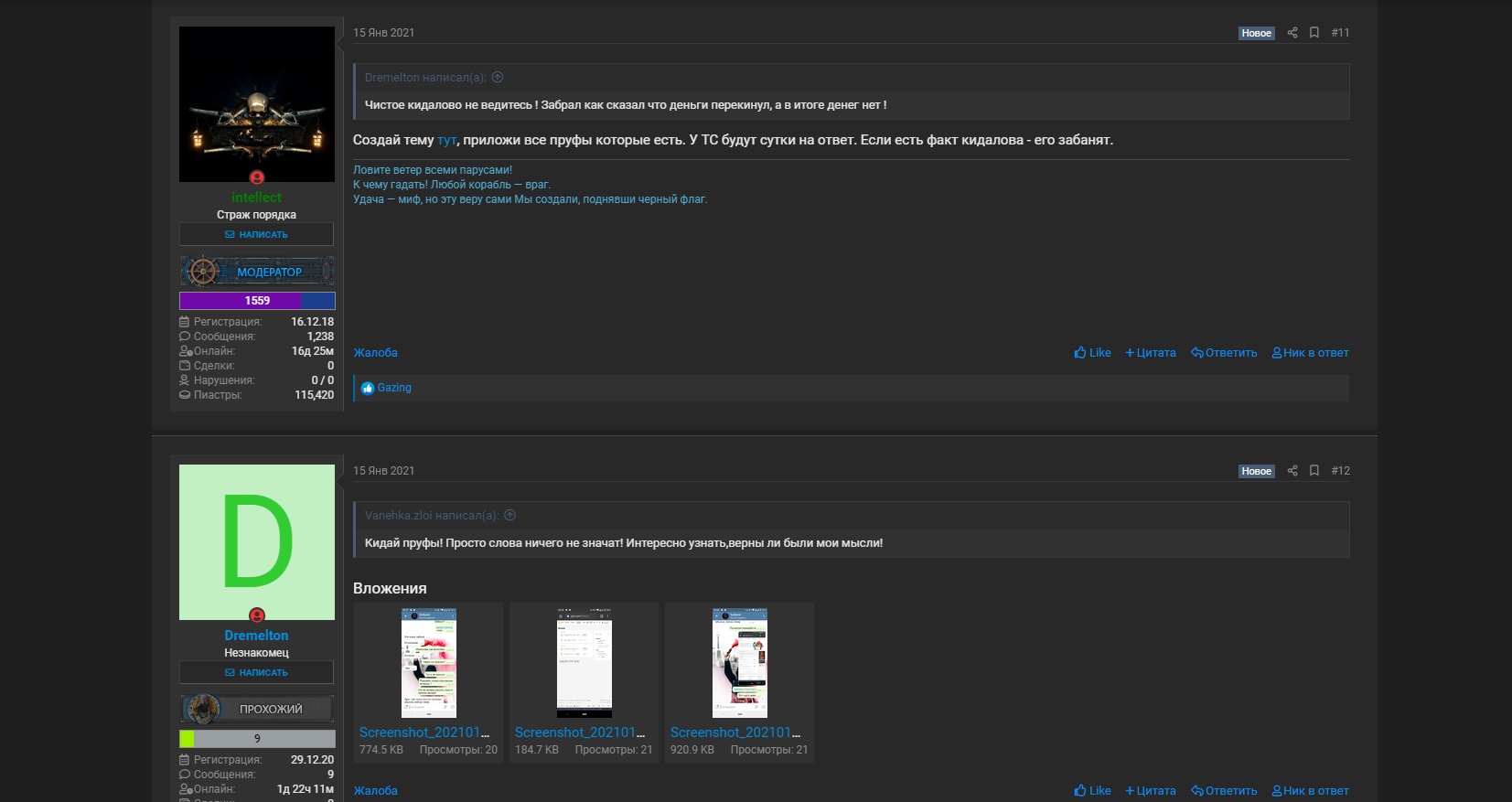Bookmark post #12

click(x=1314, y=471)
